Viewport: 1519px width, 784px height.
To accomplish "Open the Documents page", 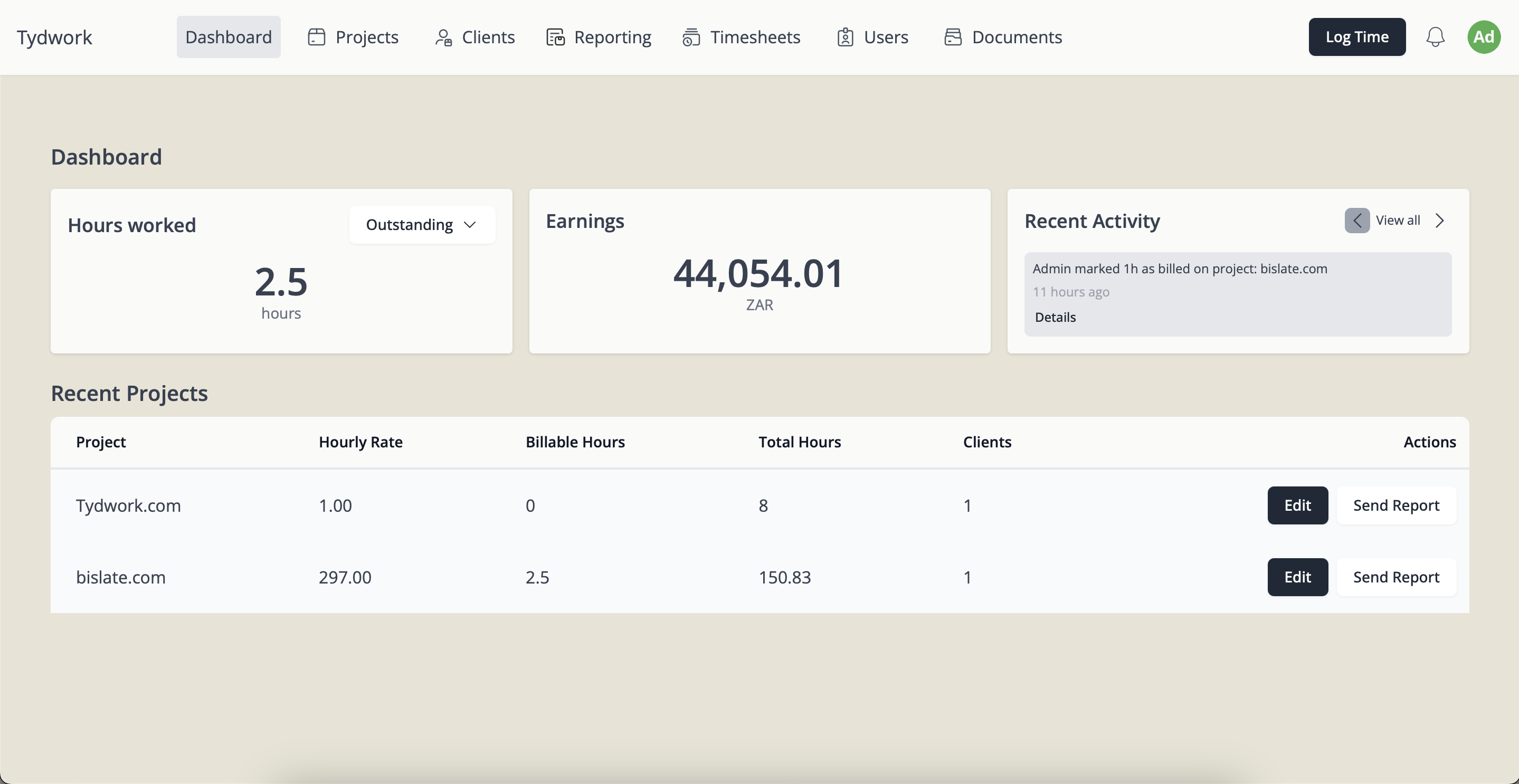I will (1003, 37).
